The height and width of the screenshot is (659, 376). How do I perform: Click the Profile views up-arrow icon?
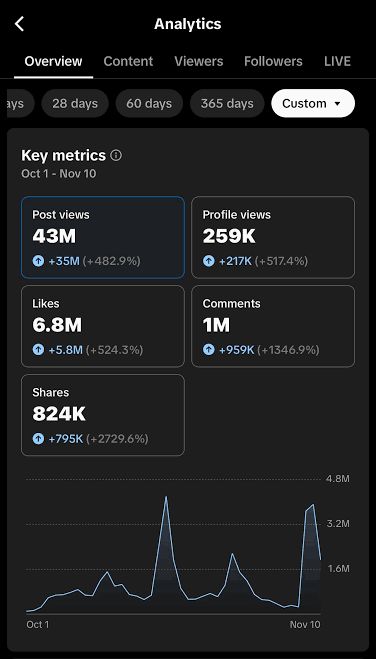(x=209, y=261)
